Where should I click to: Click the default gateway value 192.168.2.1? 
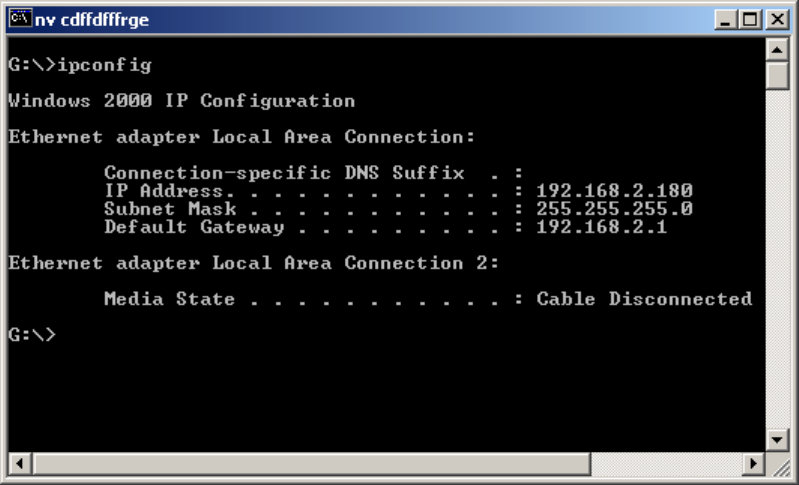602,227
